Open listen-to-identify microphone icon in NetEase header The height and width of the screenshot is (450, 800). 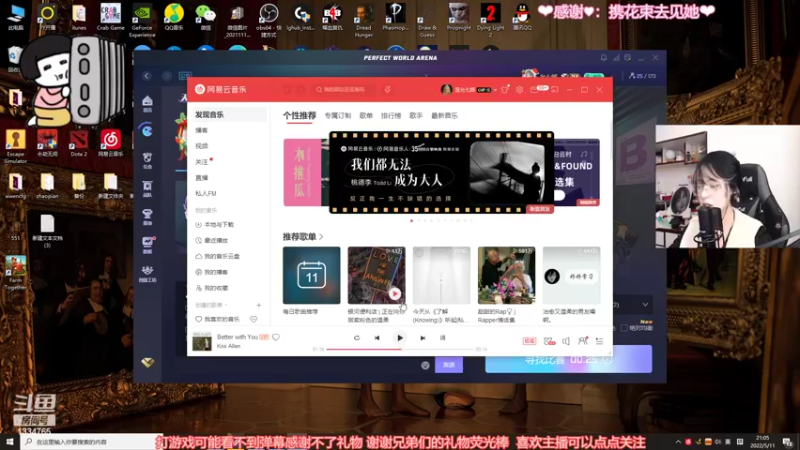point(388,89)
